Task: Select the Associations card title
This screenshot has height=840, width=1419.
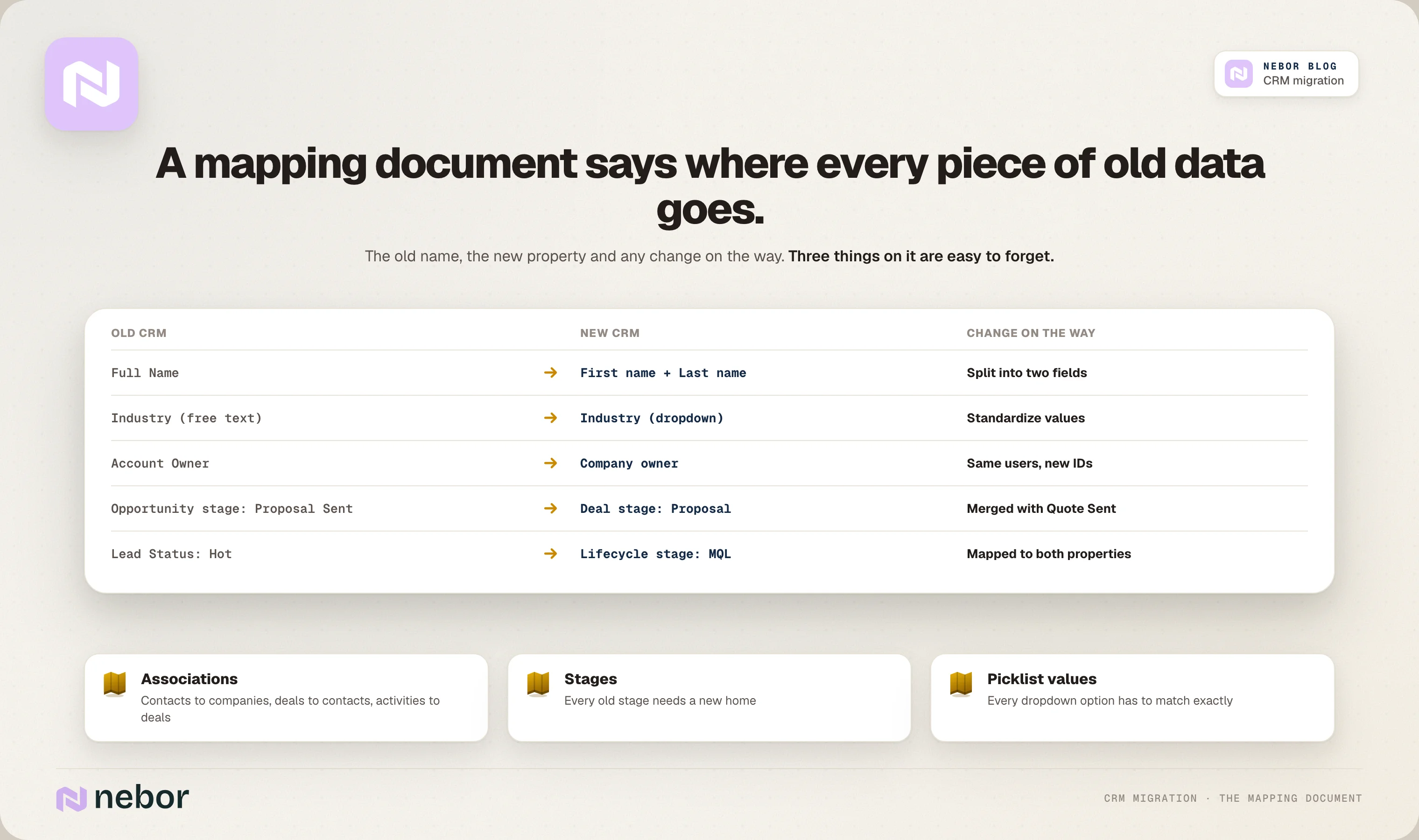Action: tap(189, 679)
